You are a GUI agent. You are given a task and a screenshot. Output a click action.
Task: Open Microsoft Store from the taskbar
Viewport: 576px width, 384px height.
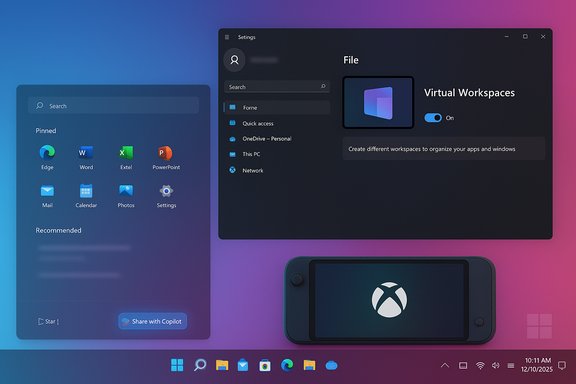point(265,365)
